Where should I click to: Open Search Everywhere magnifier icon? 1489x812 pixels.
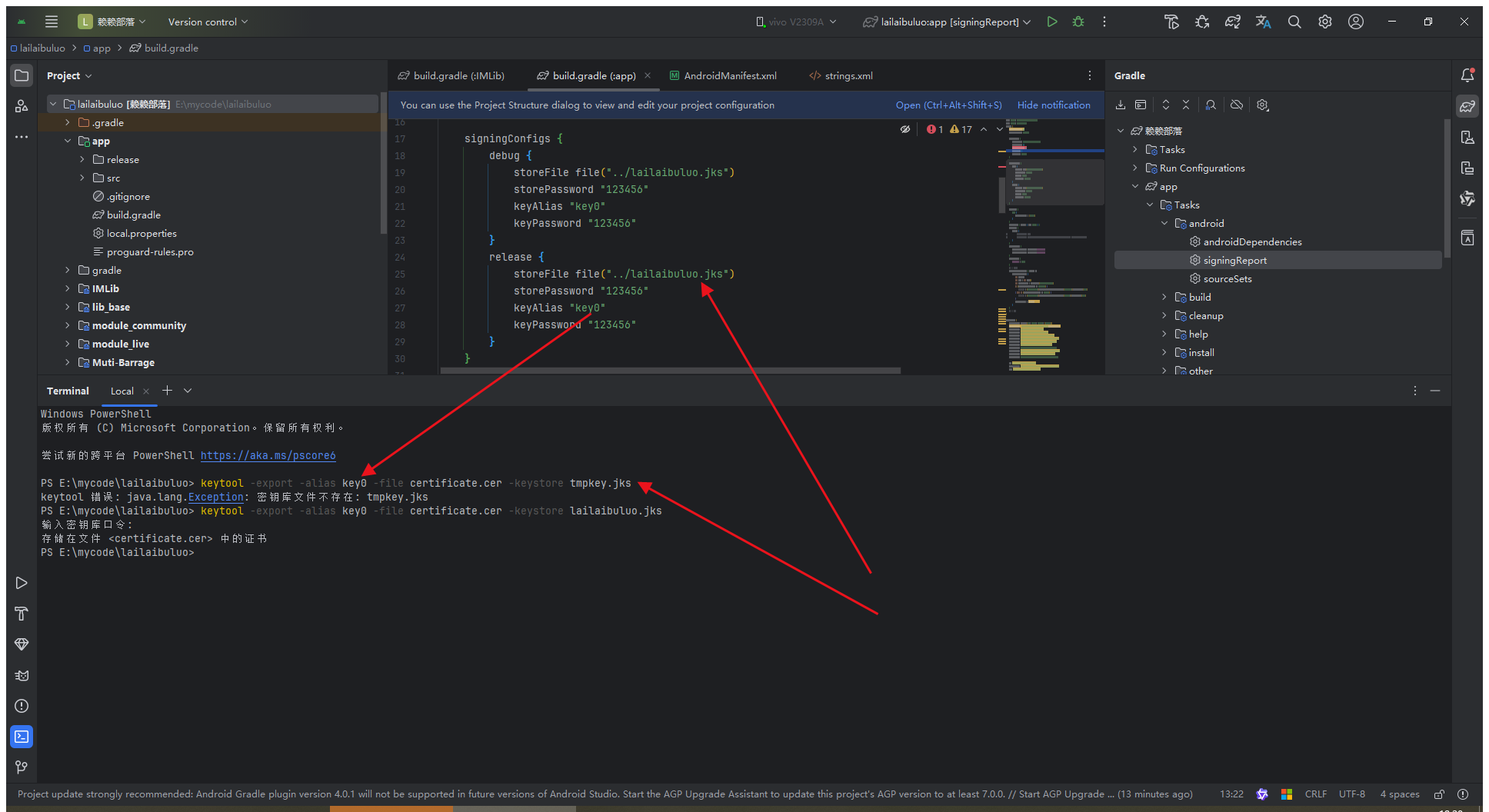coord(1294,22)
